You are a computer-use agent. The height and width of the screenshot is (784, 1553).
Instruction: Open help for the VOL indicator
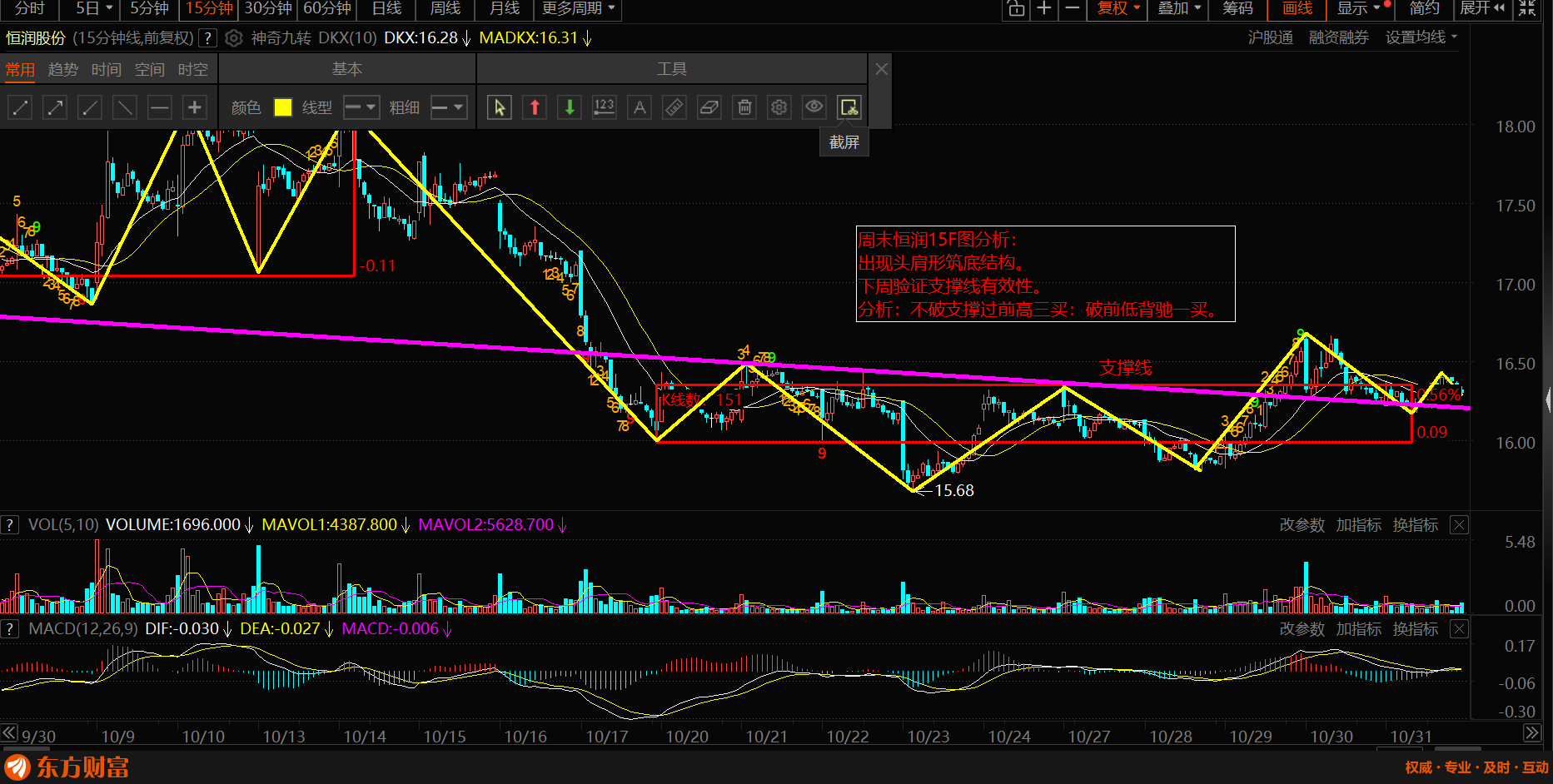[10, 525]
